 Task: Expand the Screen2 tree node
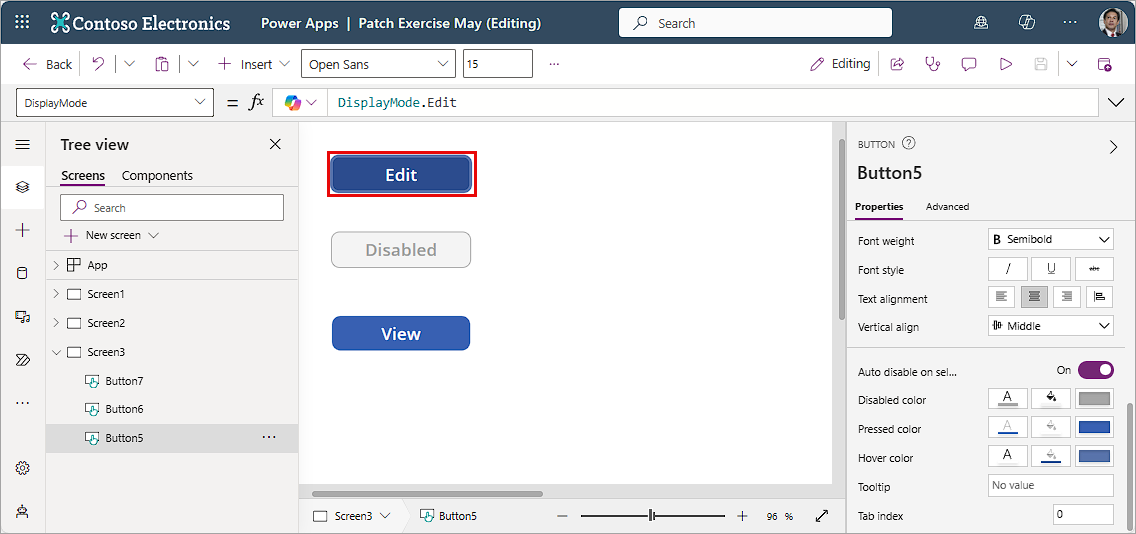pos(56,322)
